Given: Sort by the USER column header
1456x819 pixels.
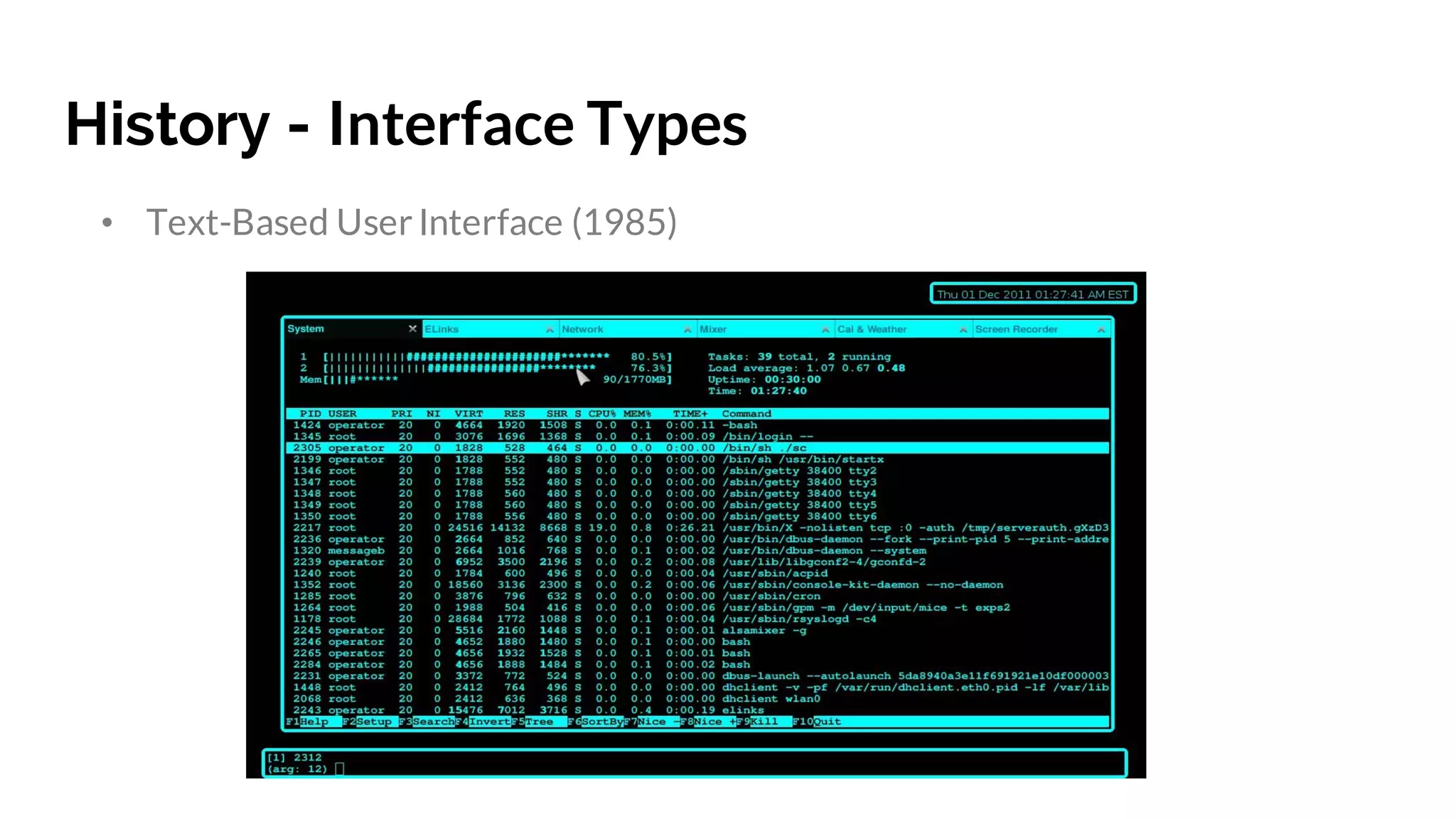Looking at the screenshot, I should [342, 414].
